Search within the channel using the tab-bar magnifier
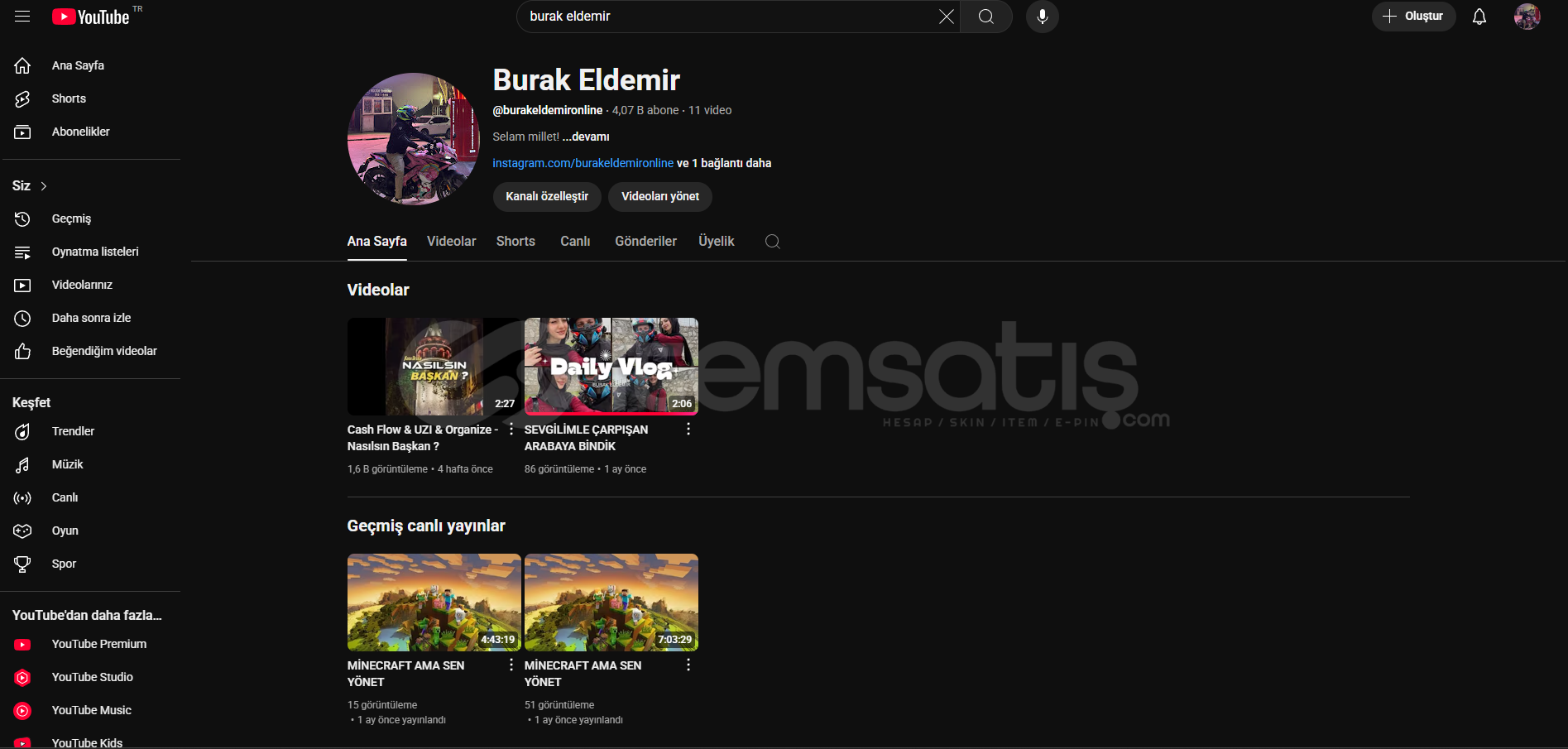The width and height of the screenshot is (1568, 749). [773, 241]
